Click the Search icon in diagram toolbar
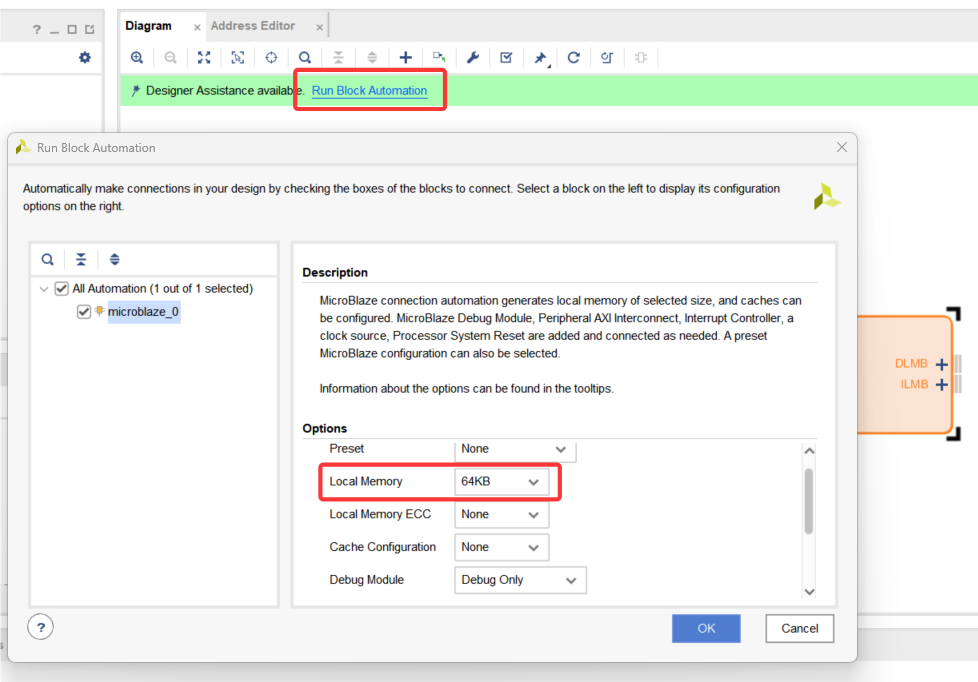Screen dimensions: 978x682 pyautogui.click(x=305, y=57)
